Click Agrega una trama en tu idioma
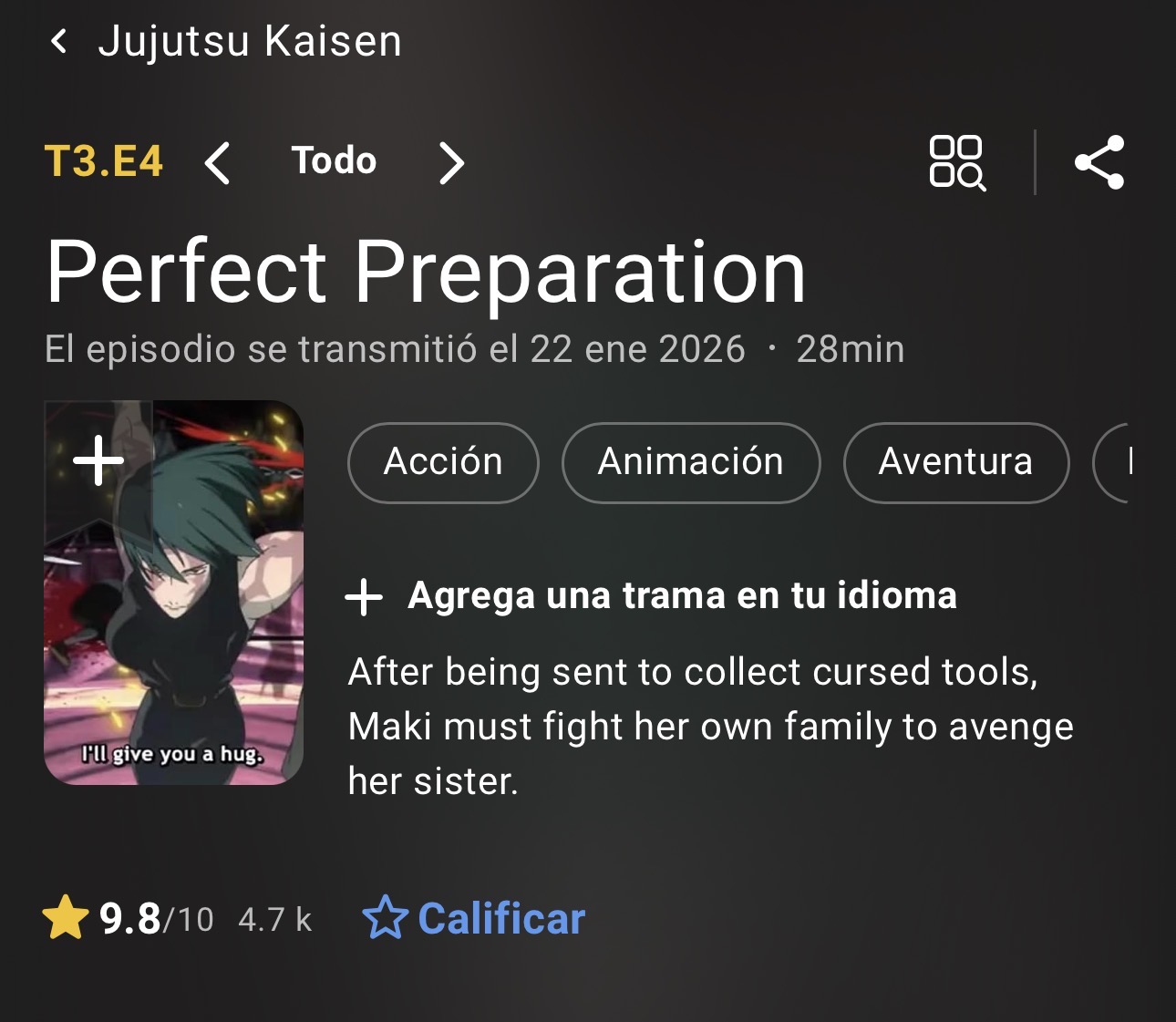 click(x=682, y=596)
